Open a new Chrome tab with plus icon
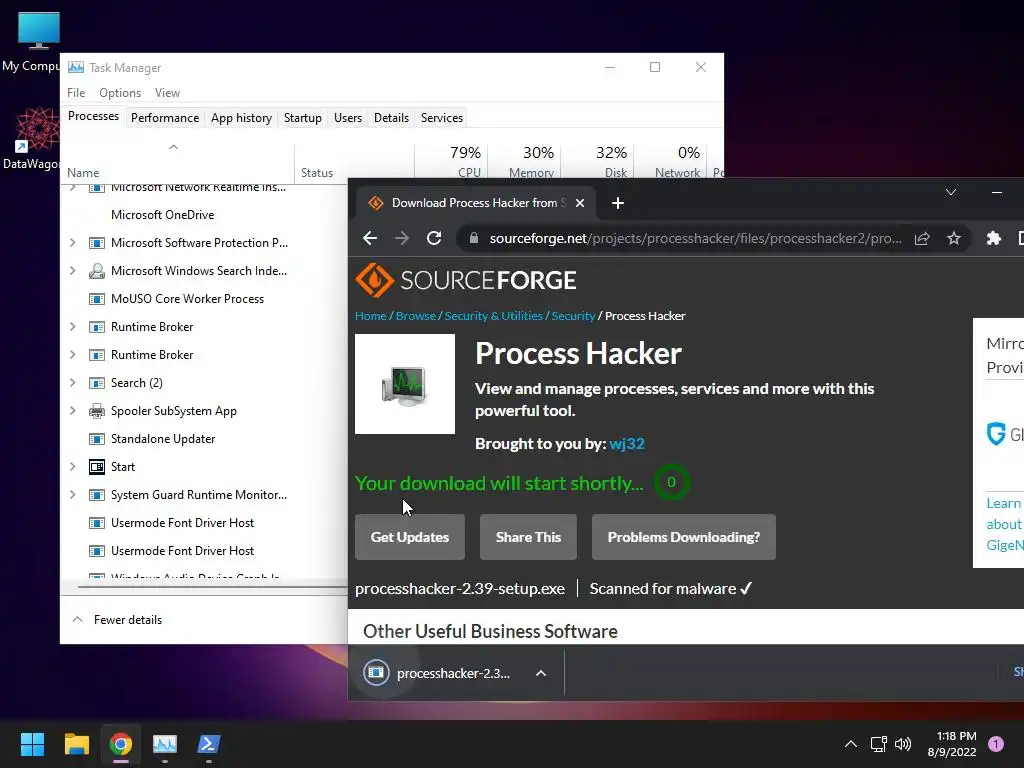The image size is (1024, 768). click(x=618, y=203)
